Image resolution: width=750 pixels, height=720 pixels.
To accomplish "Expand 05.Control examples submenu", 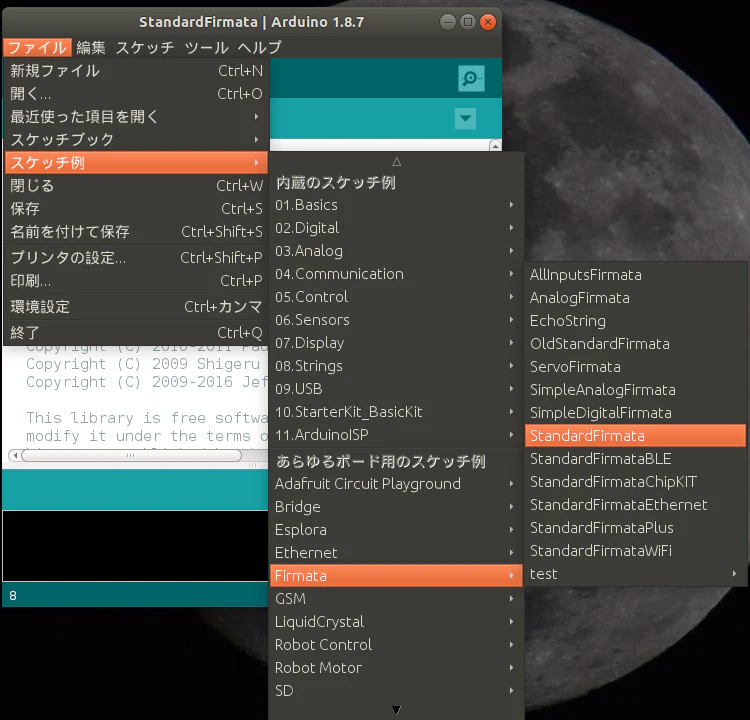I will click(396, 297).
